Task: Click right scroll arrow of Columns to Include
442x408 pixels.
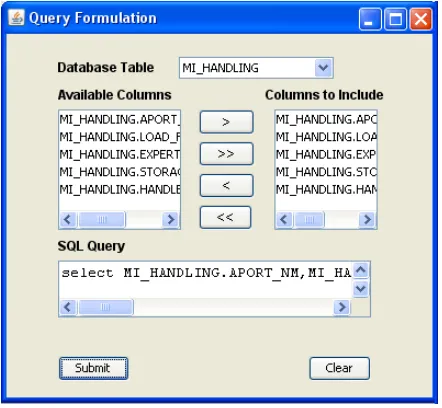Action: coord(367,220)
